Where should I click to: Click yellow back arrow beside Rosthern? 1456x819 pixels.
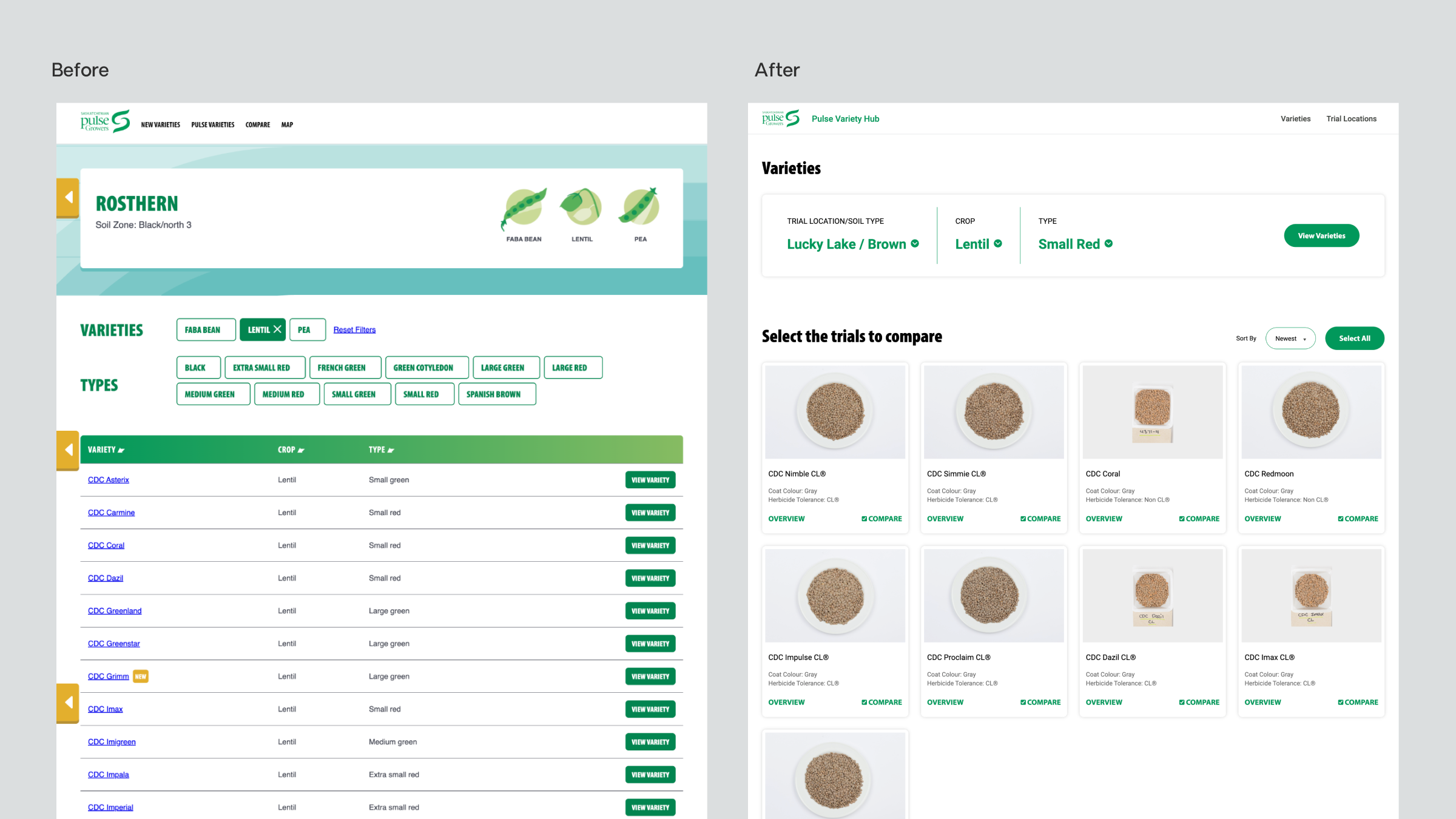69,197
